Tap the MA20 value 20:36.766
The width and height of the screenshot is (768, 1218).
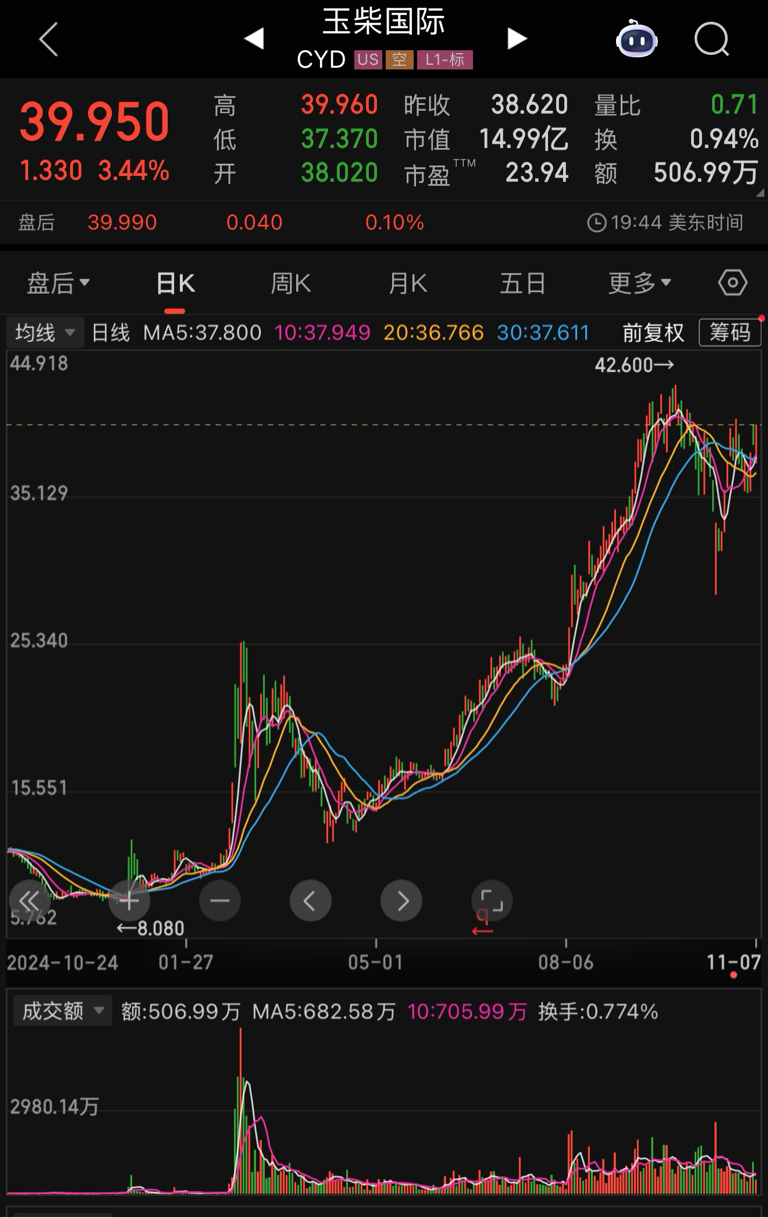(x=434, y=332)
